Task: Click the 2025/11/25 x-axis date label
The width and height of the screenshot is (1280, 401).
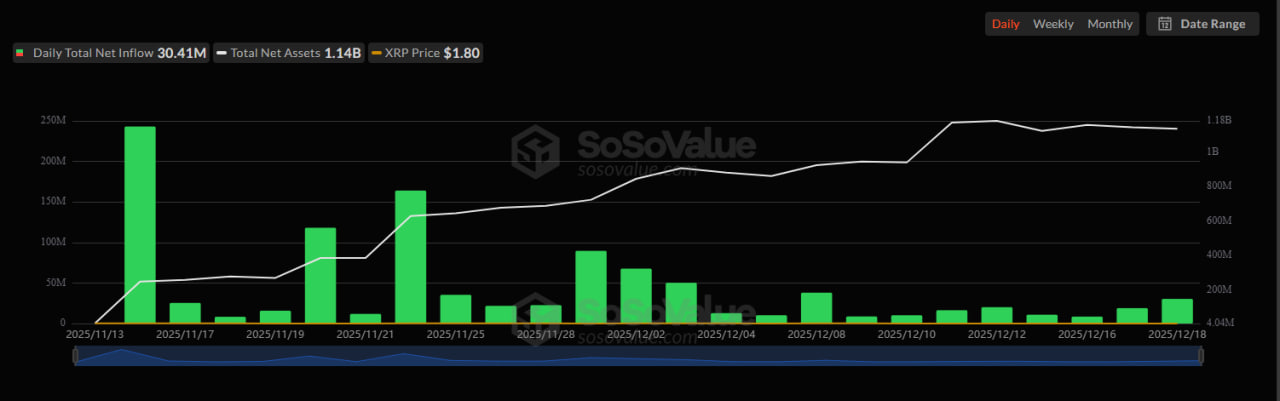Action: click(455, 334)
